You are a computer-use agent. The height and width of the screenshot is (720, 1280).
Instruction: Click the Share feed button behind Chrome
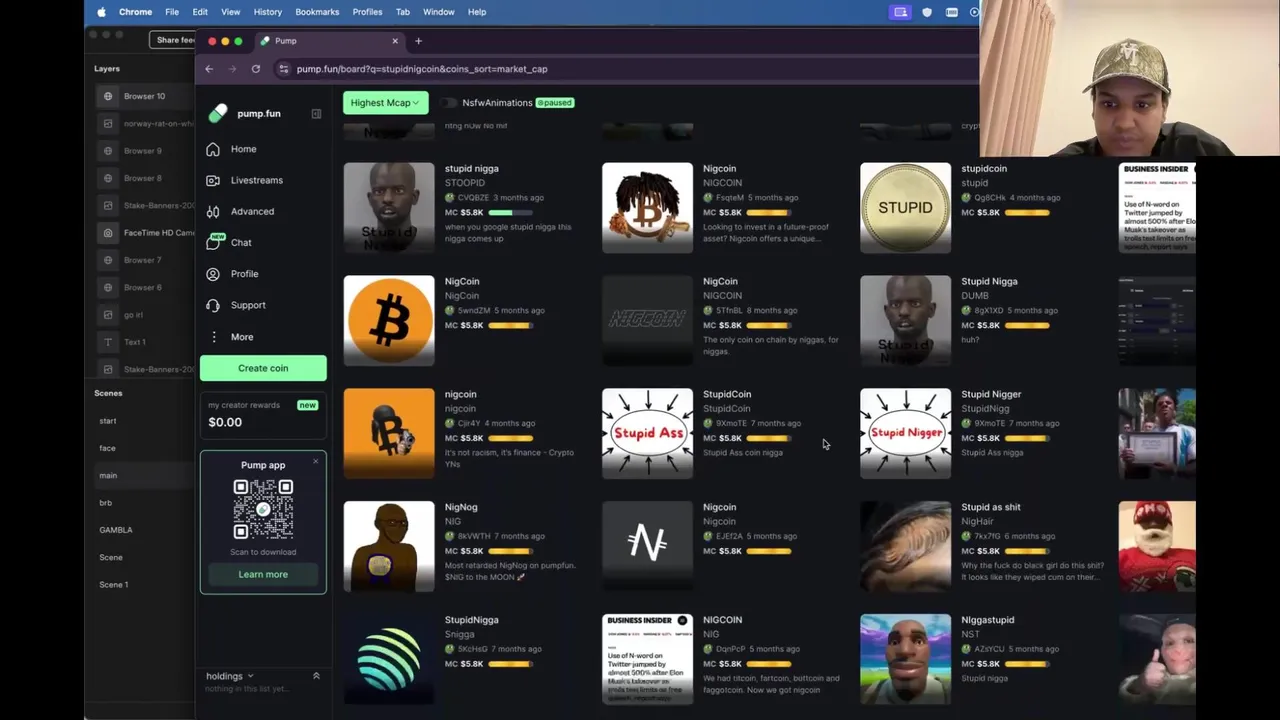tap(173, 40)
